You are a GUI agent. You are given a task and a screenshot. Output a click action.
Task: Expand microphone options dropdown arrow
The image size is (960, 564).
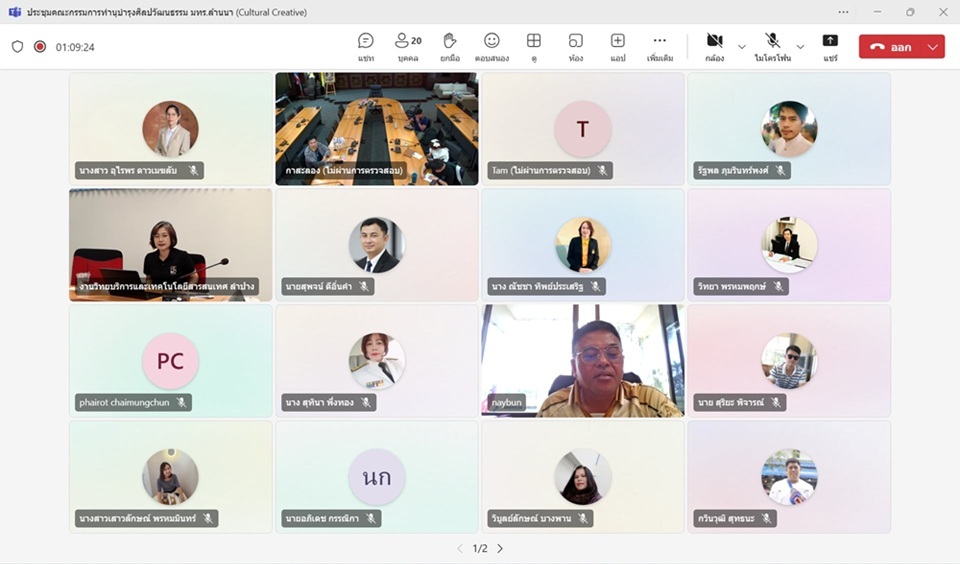(x=800, y=47)
